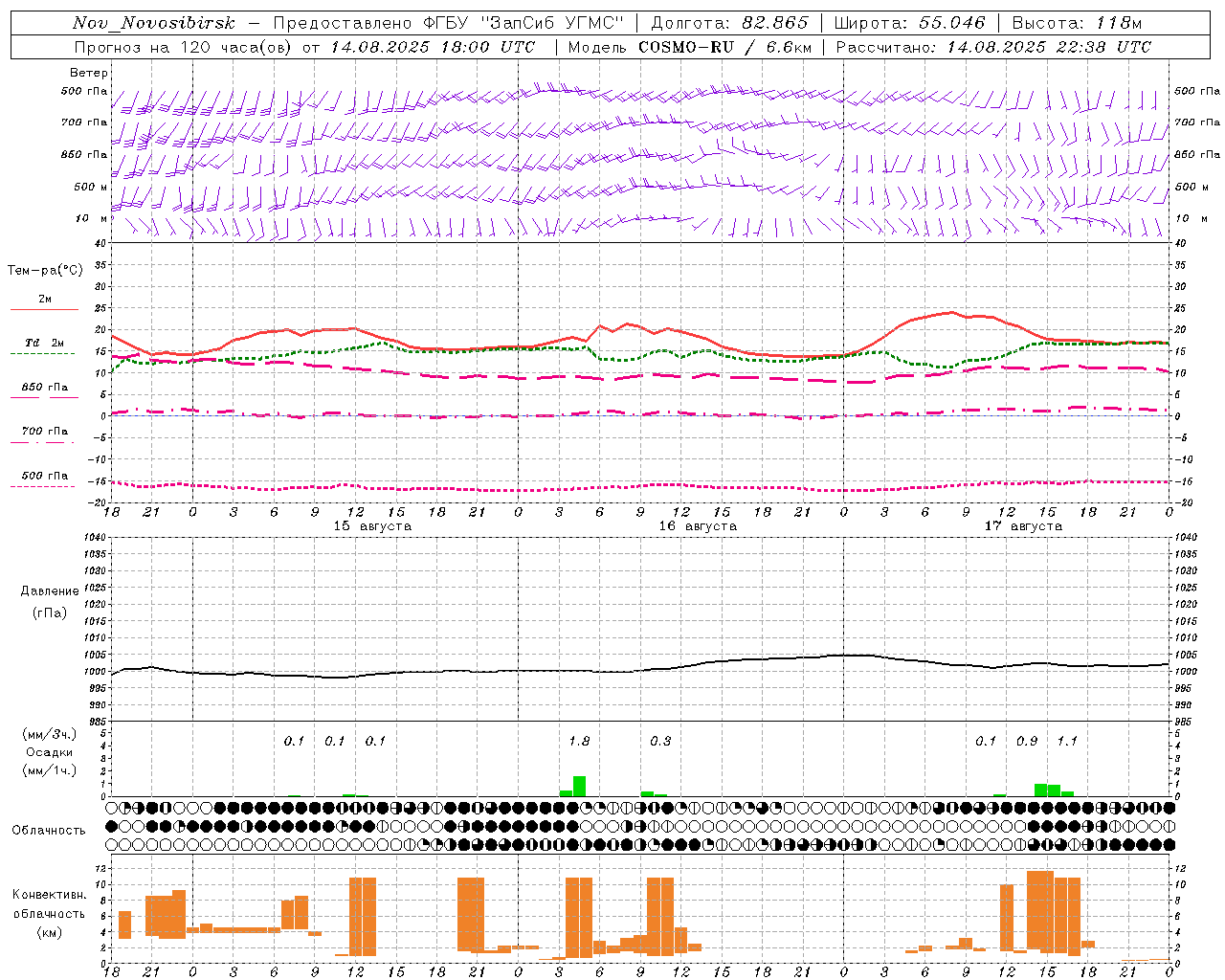This screenshot has width=1225, height=980.
Task: Click the model name "COSMO-RU / 6.6км"
Action: (724, 47)
